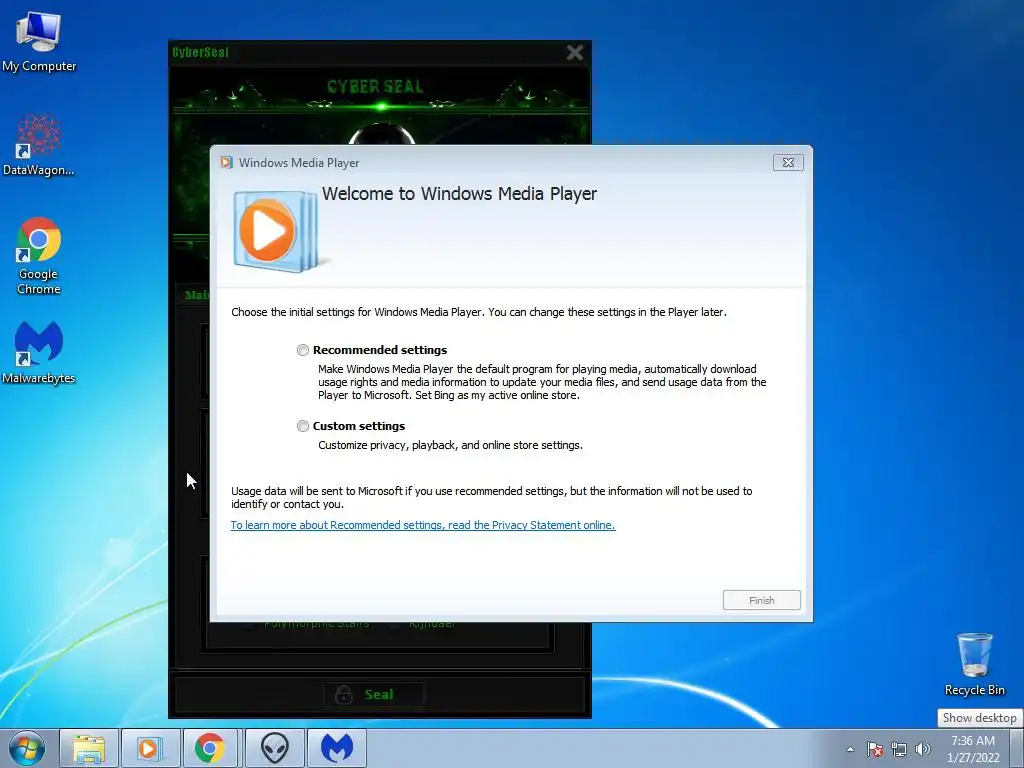Show hidden tray icons arrow
The height and width of the screenshot is (768, 1024).
(x=850, y=749)
